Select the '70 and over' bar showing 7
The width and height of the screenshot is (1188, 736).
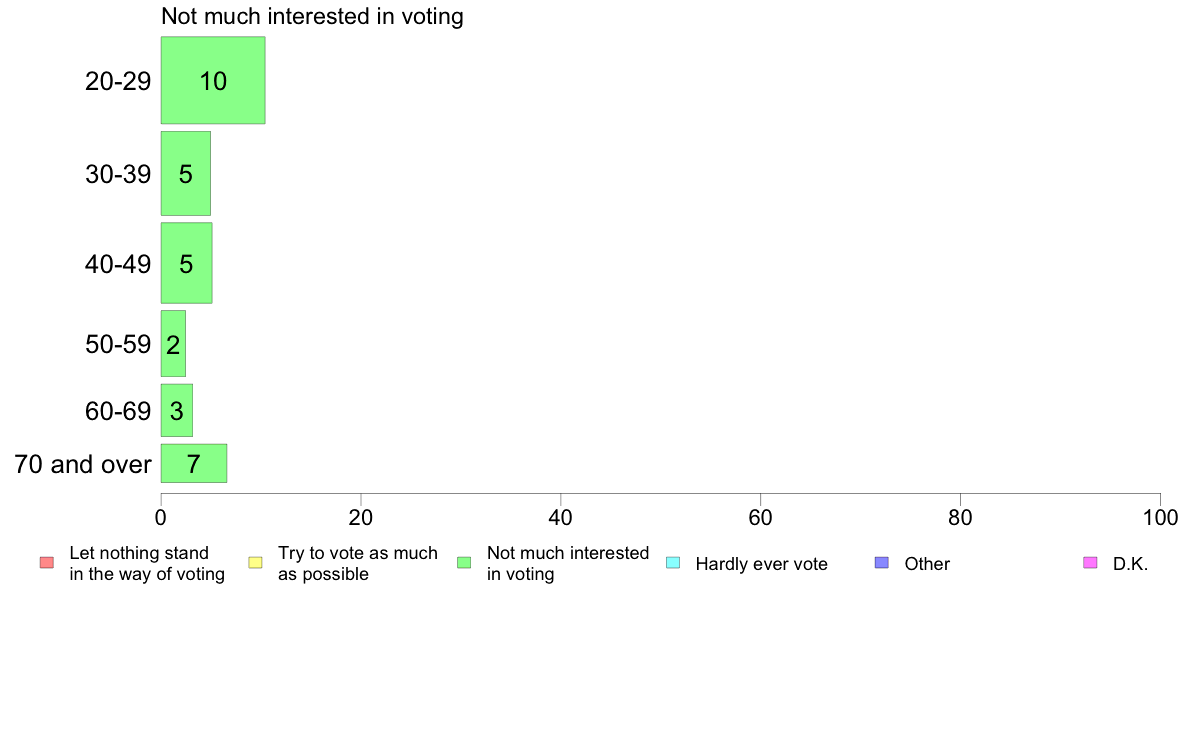coord(194,464)
